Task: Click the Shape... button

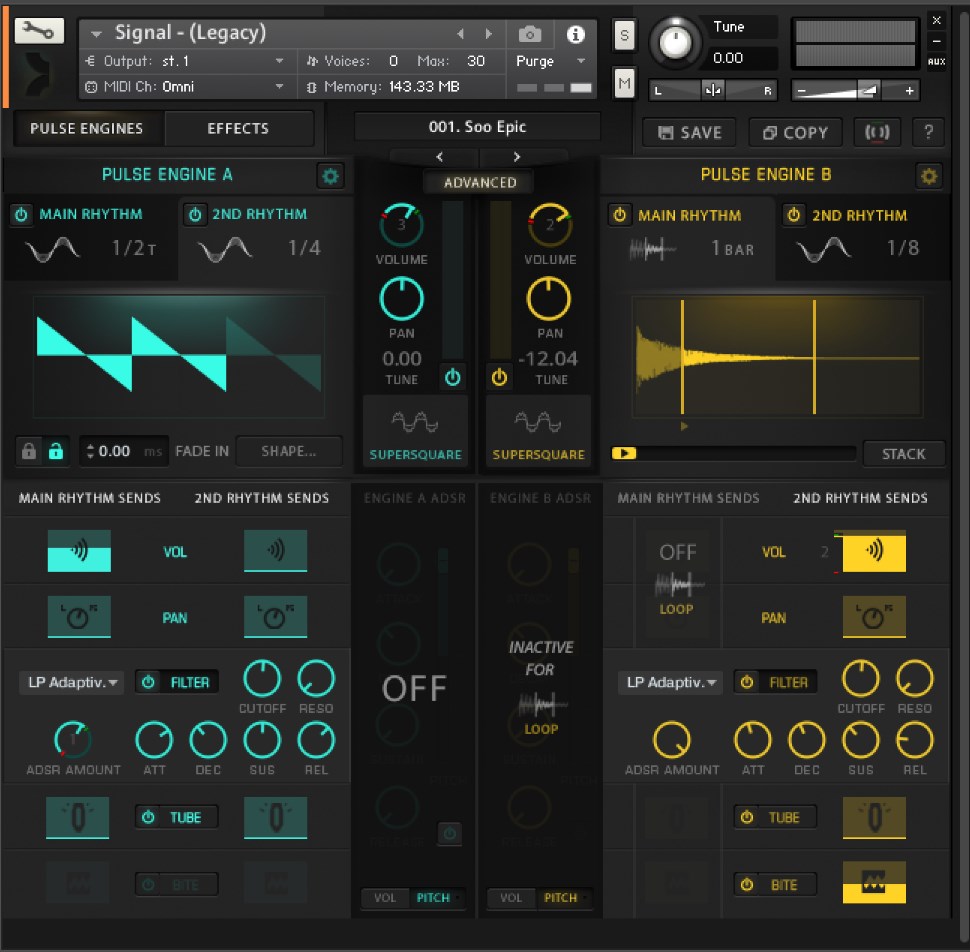Action: 288,451
